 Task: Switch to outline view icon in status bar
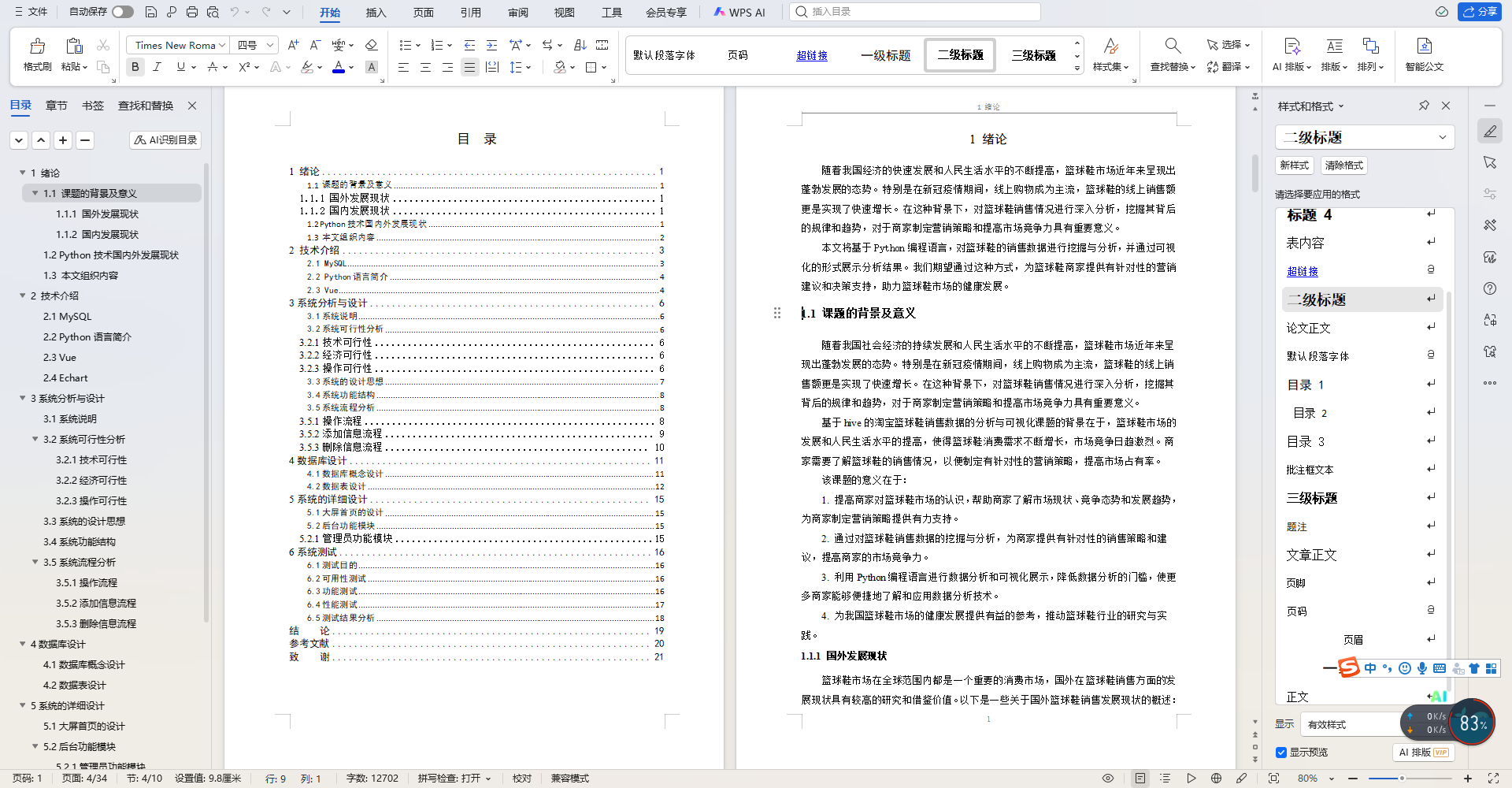(1165, 779)
